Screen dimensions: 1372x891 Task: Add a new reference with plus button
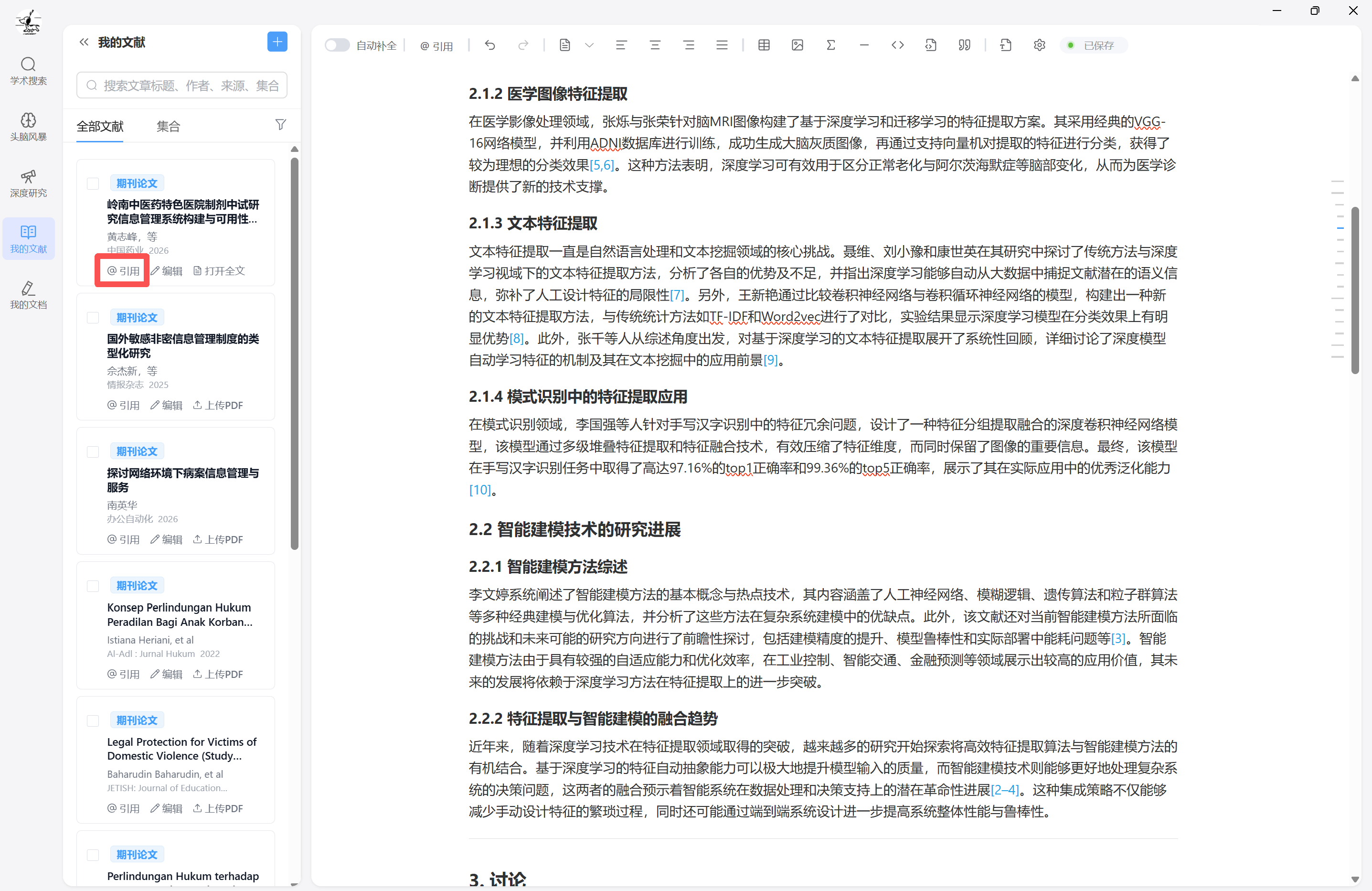coord(277,42)
